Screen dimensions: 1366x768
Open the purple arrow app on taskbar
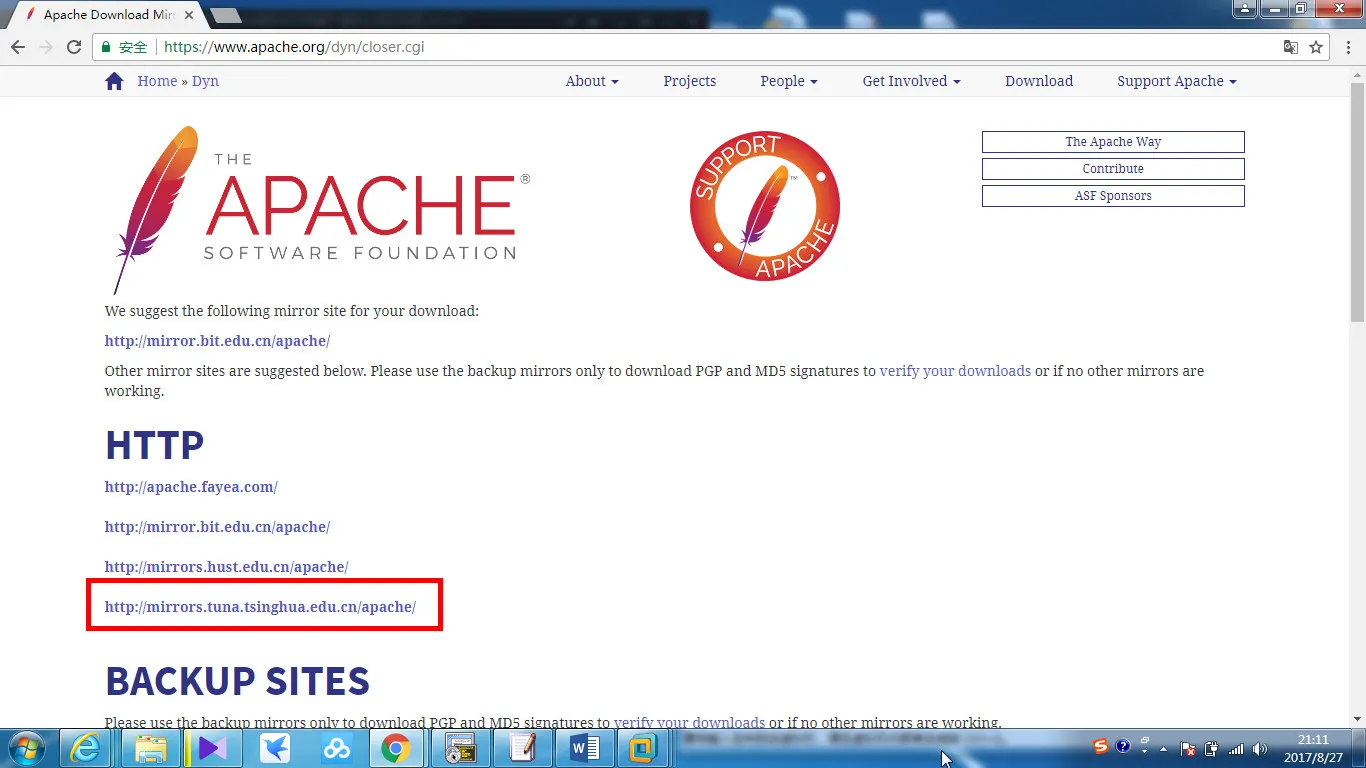point(214,748)
